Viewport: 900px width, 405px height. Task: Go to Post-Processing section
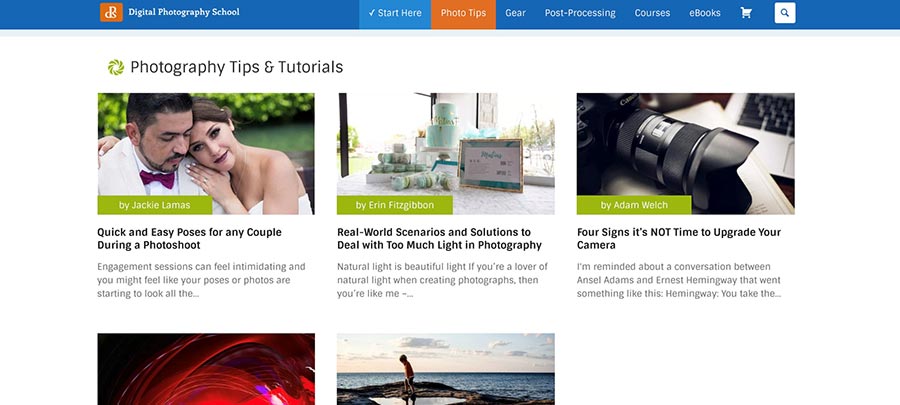[580, 13]
